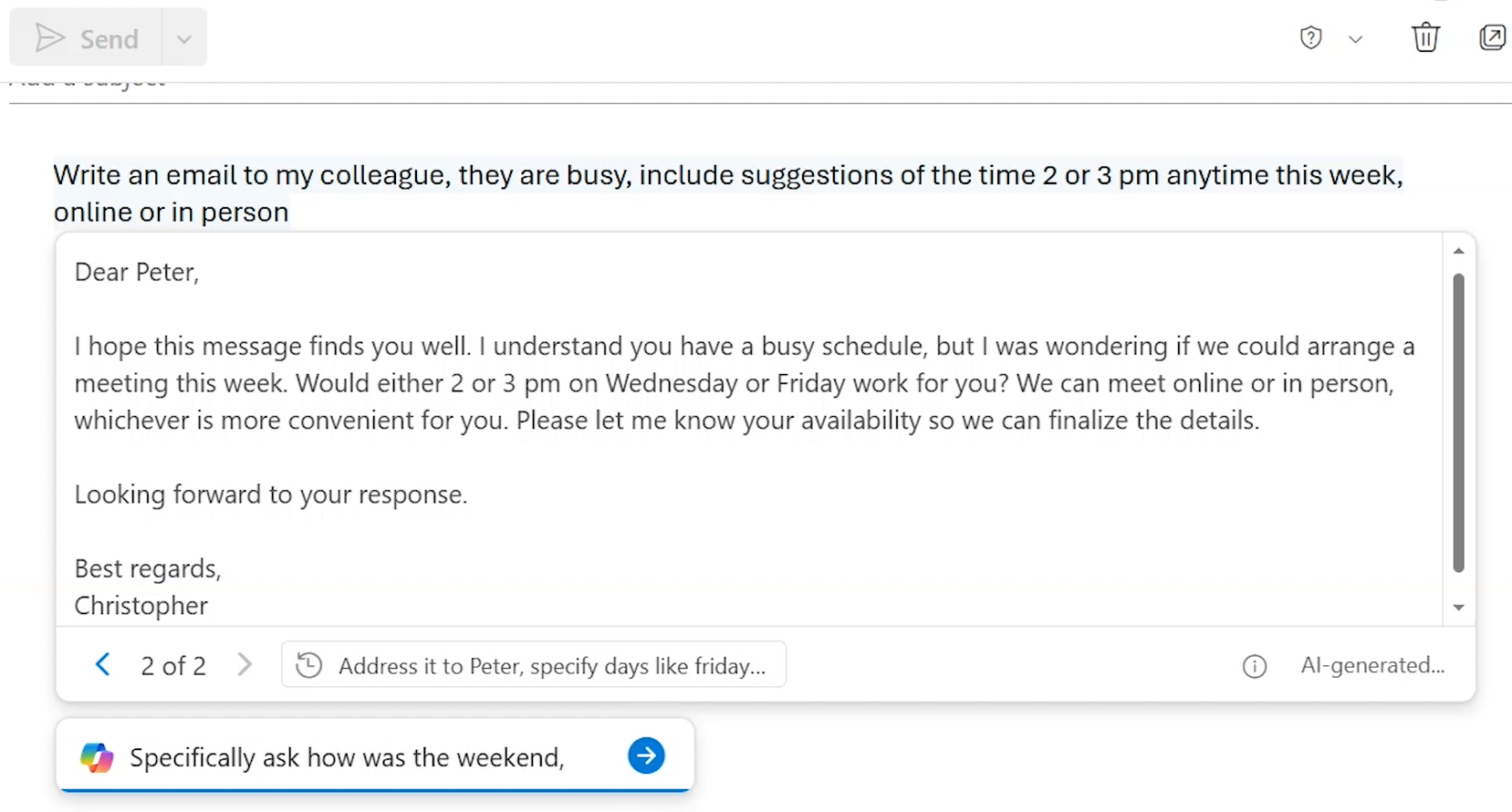Click the AI-generated info icon
The height and width of the screenshot is (812, 1512).
[x=1255, y=667]
